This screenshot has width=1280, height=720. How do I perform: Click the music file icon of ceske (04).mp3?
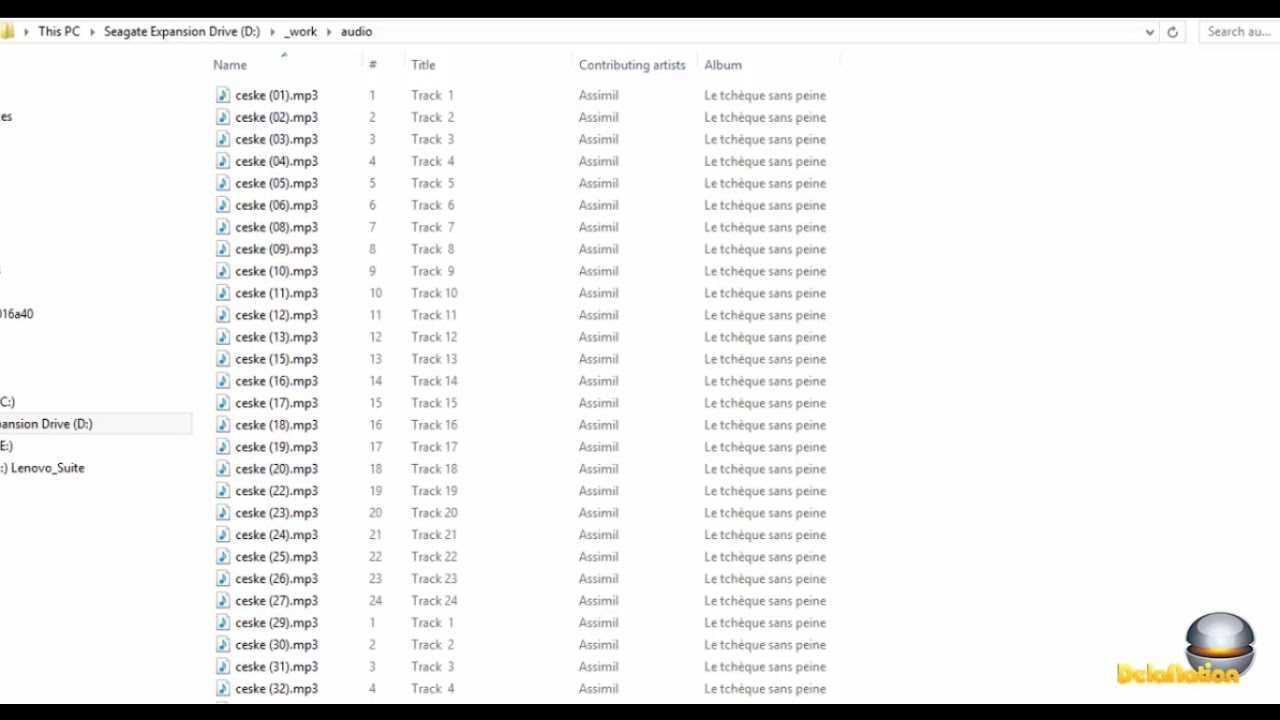click(223, 161)
